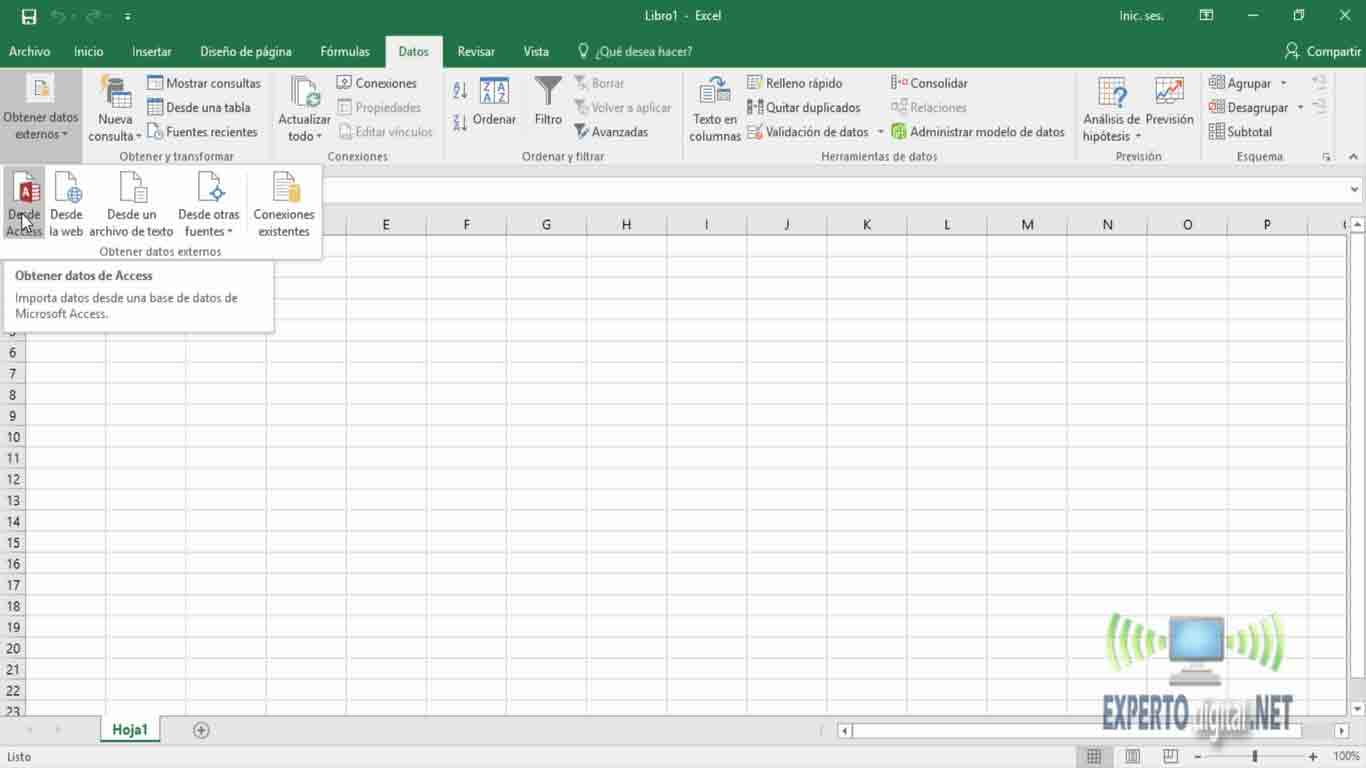This screenshot has height=768, width=1366.
Task: Switch to Page Layout view in status bar
Action: 1132,757
